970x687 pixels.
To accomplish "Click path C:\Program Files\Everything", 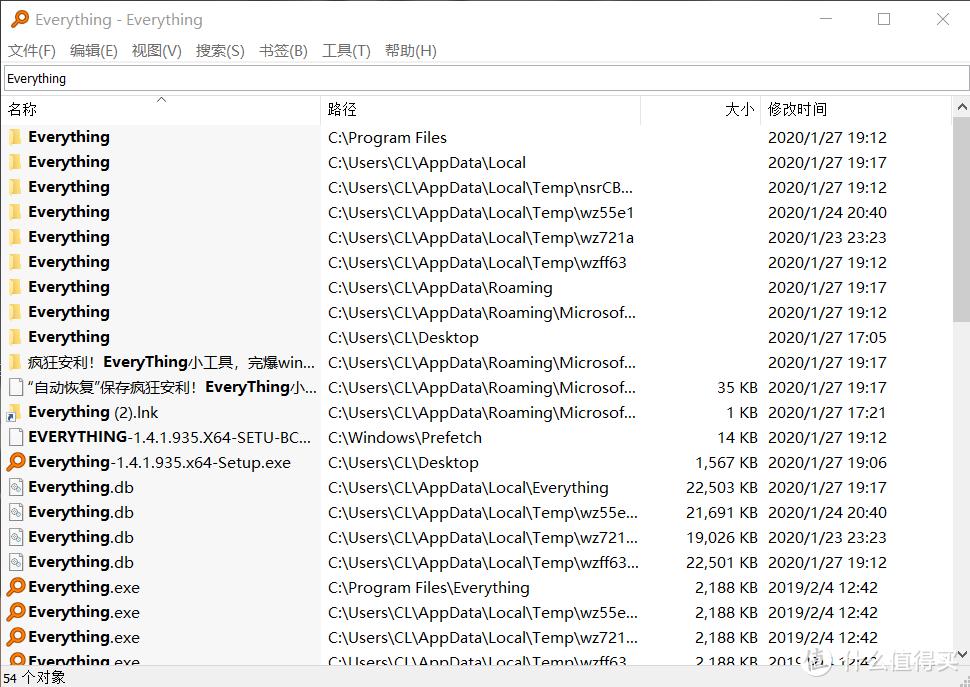I will pos(429,587).
